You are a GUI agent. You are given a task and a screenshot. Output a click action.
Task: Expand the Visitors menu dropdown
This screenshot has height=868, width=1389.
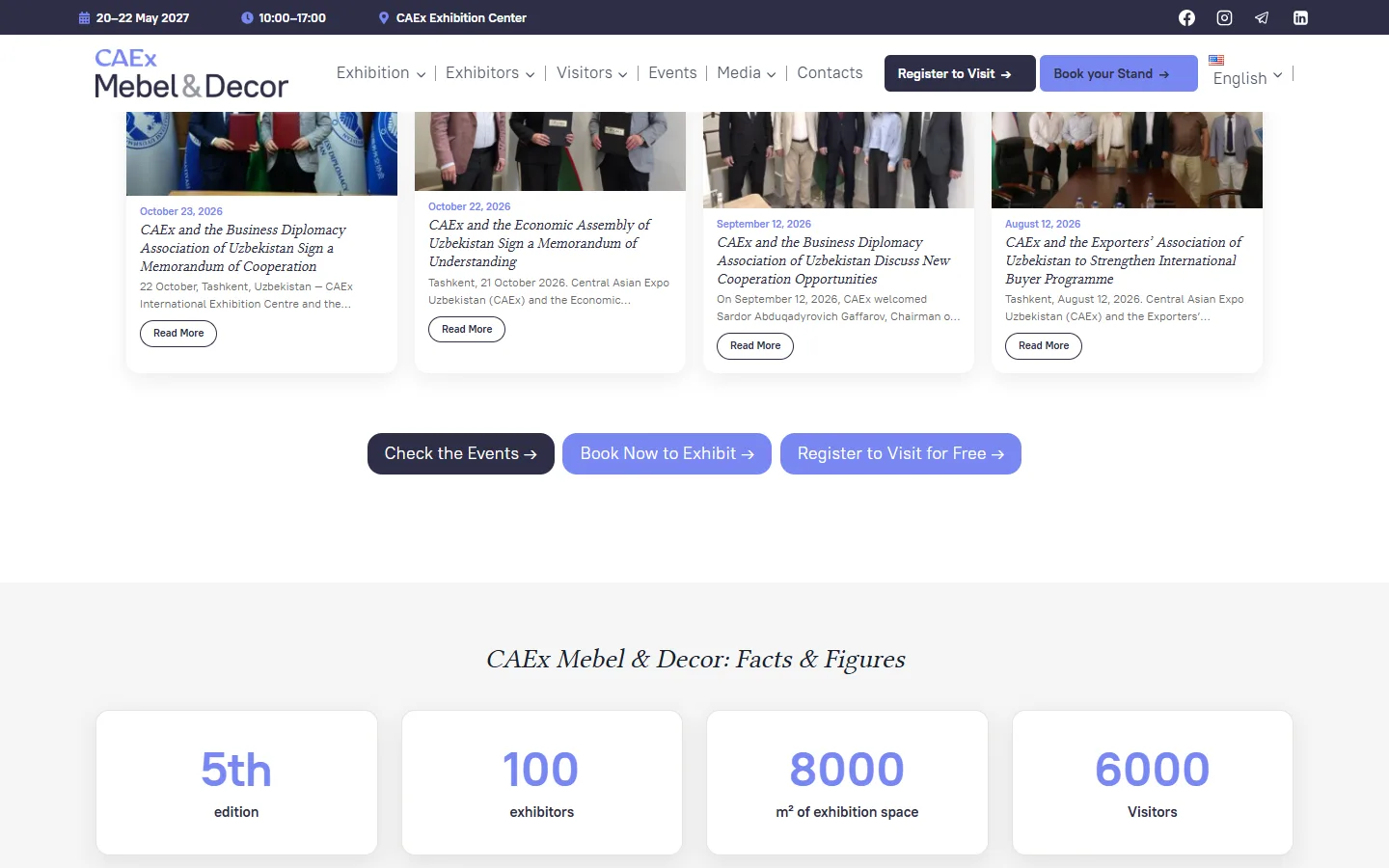pos(591,73)
